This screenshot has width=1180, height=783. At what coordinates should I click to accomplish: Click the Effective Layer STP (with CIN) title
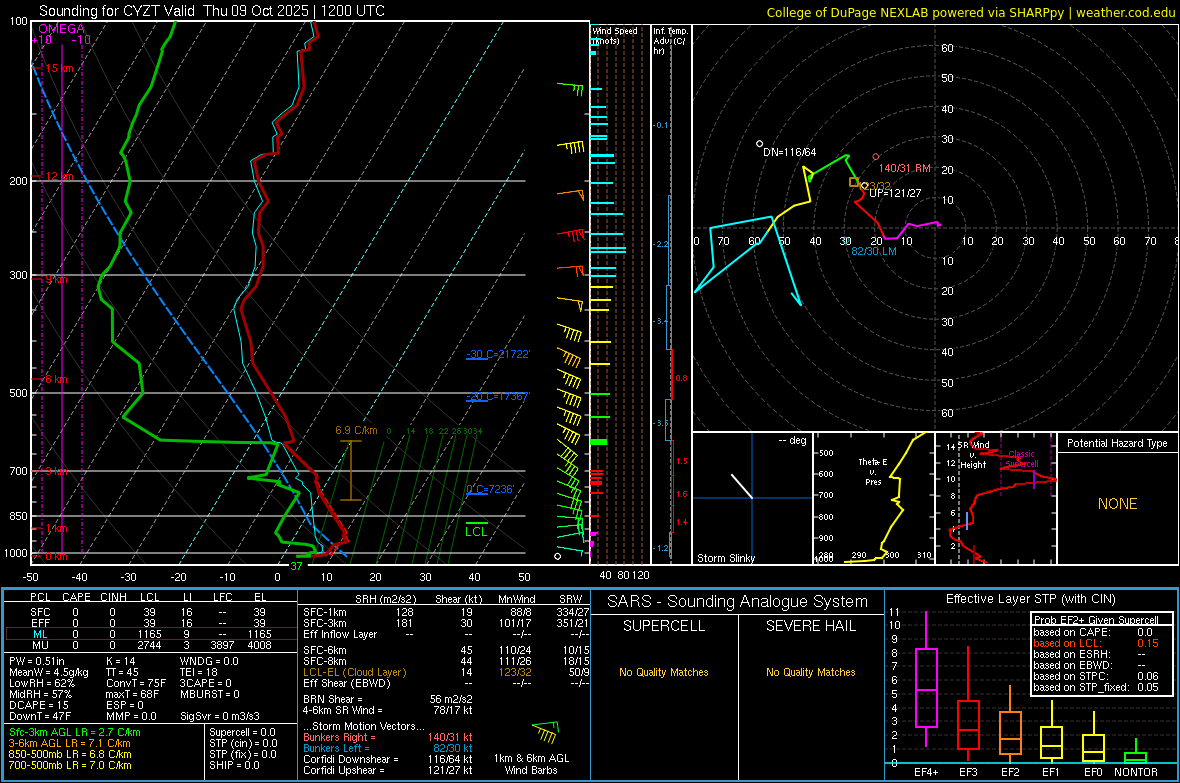coord(1030,599)
